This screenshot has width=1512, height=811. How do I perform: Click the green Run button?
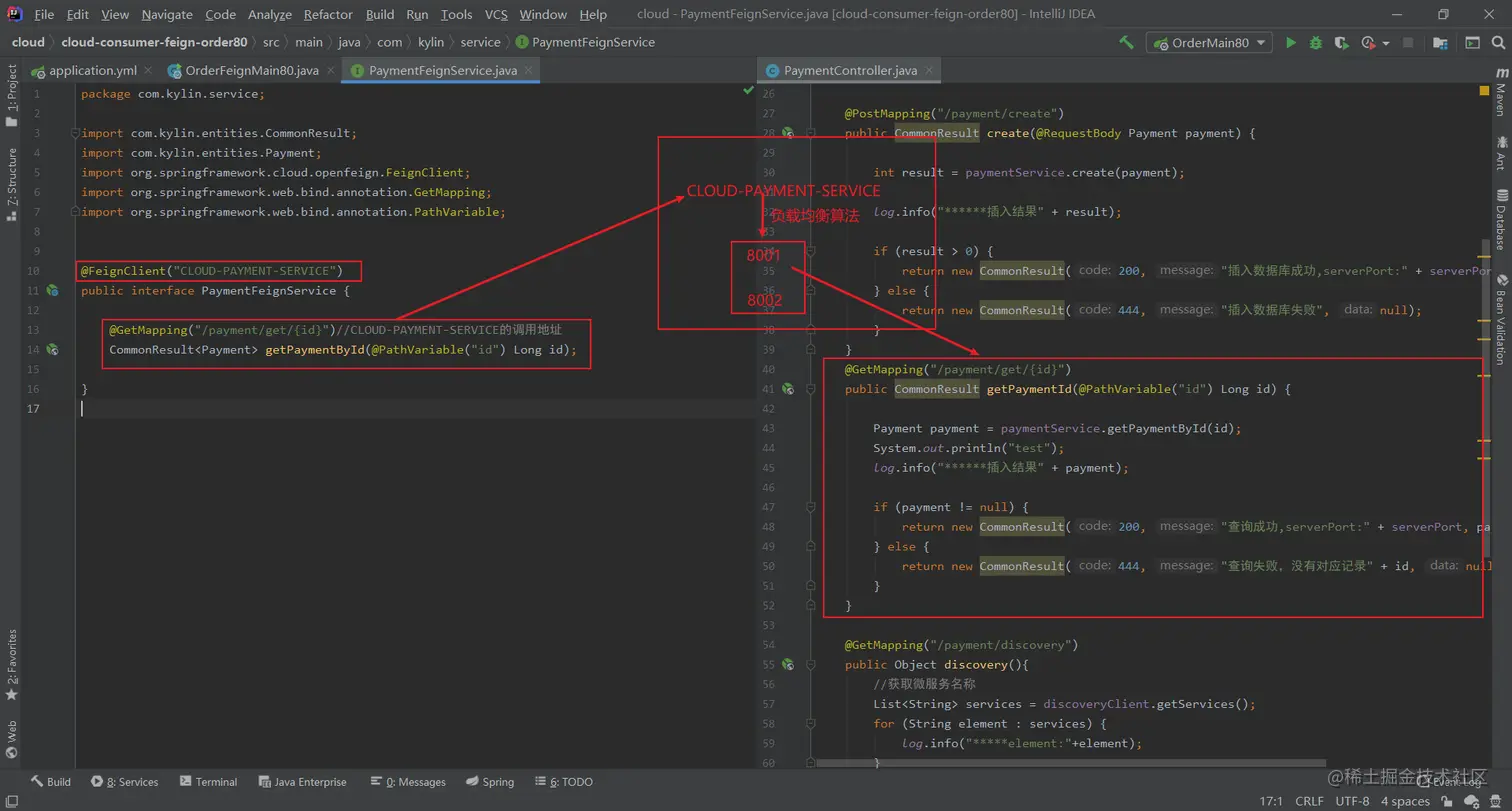pyautogui.click(x=1291, y=43)
